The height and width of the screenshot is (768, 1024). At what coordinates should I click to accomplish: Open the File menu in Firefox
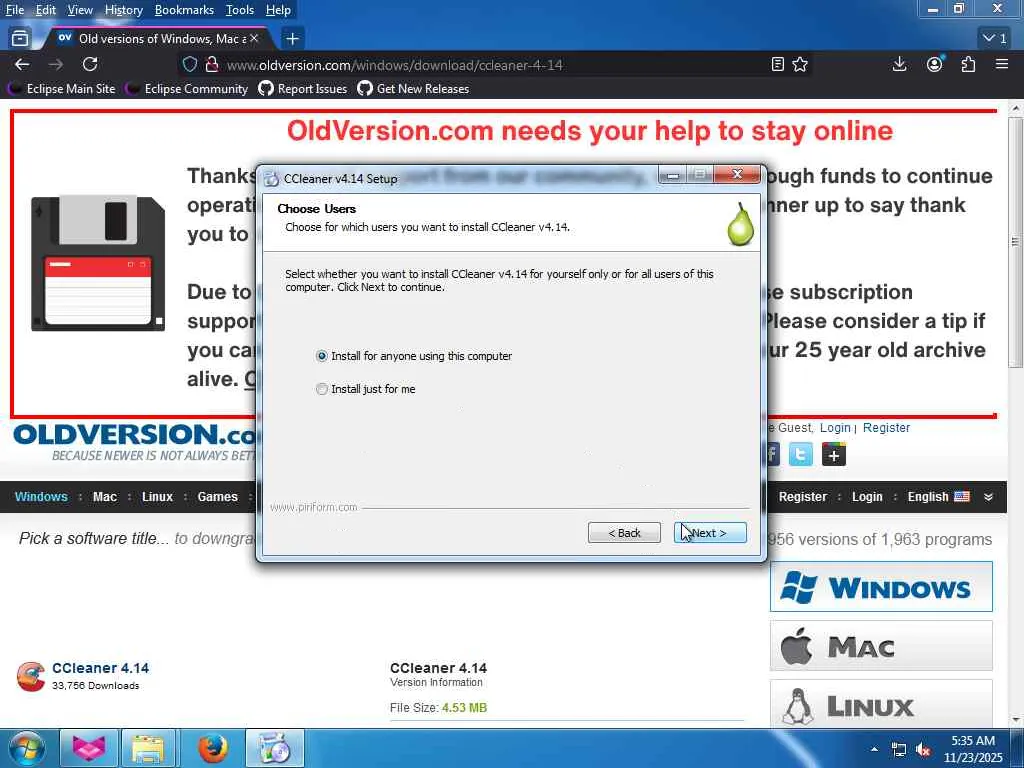pyautogui.click(x=14, y=10)
